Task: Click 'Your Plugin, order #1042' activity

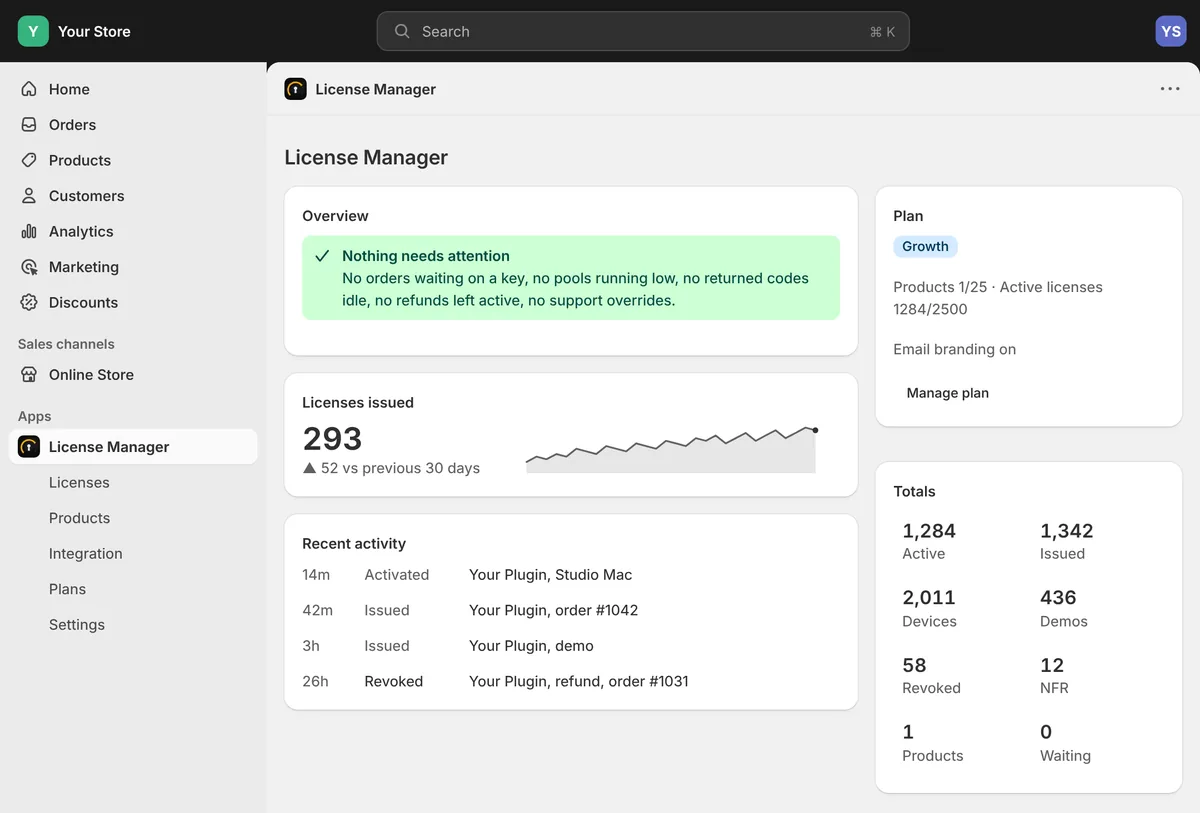Action: (x=553, y=610)
